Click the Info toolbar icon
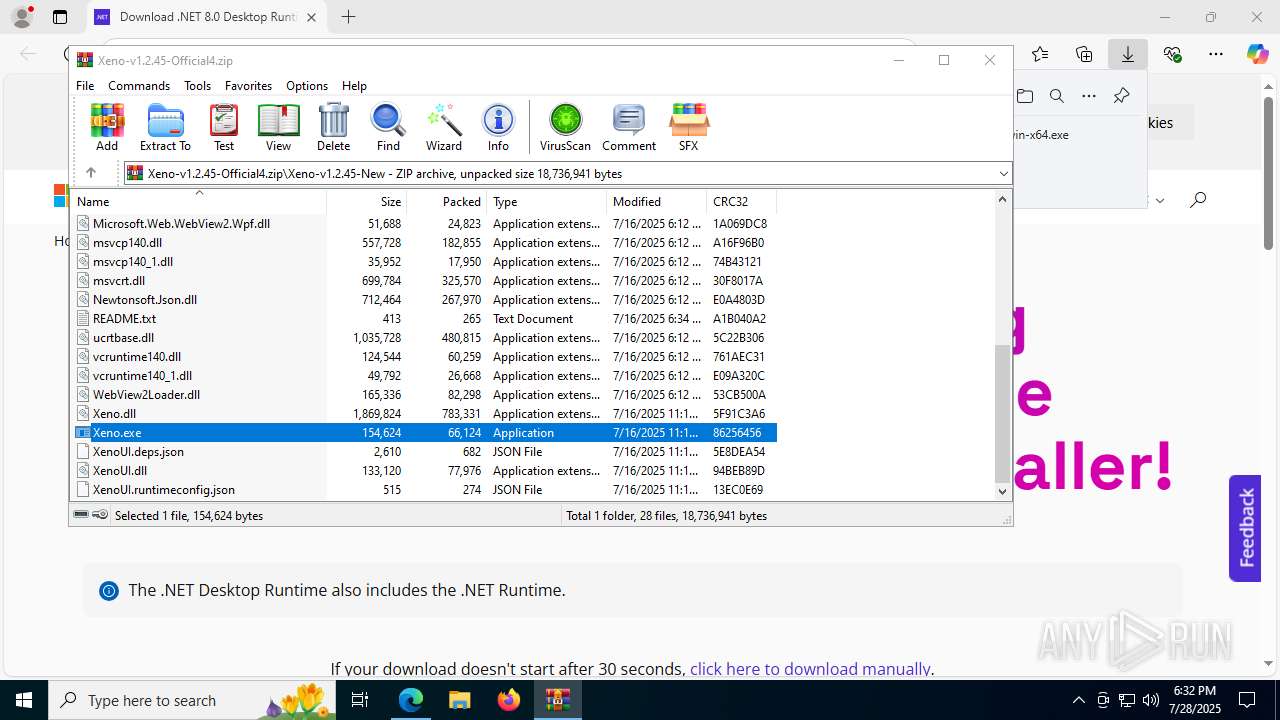Viewport: 1280px width, 720px height. 498,127
